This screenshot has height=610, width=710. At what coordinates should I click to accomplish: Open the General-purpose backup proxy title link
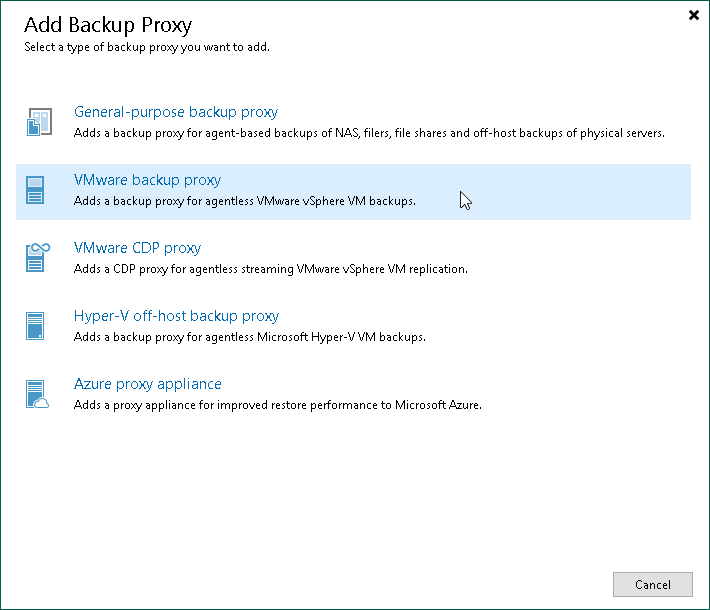[176, 112]
